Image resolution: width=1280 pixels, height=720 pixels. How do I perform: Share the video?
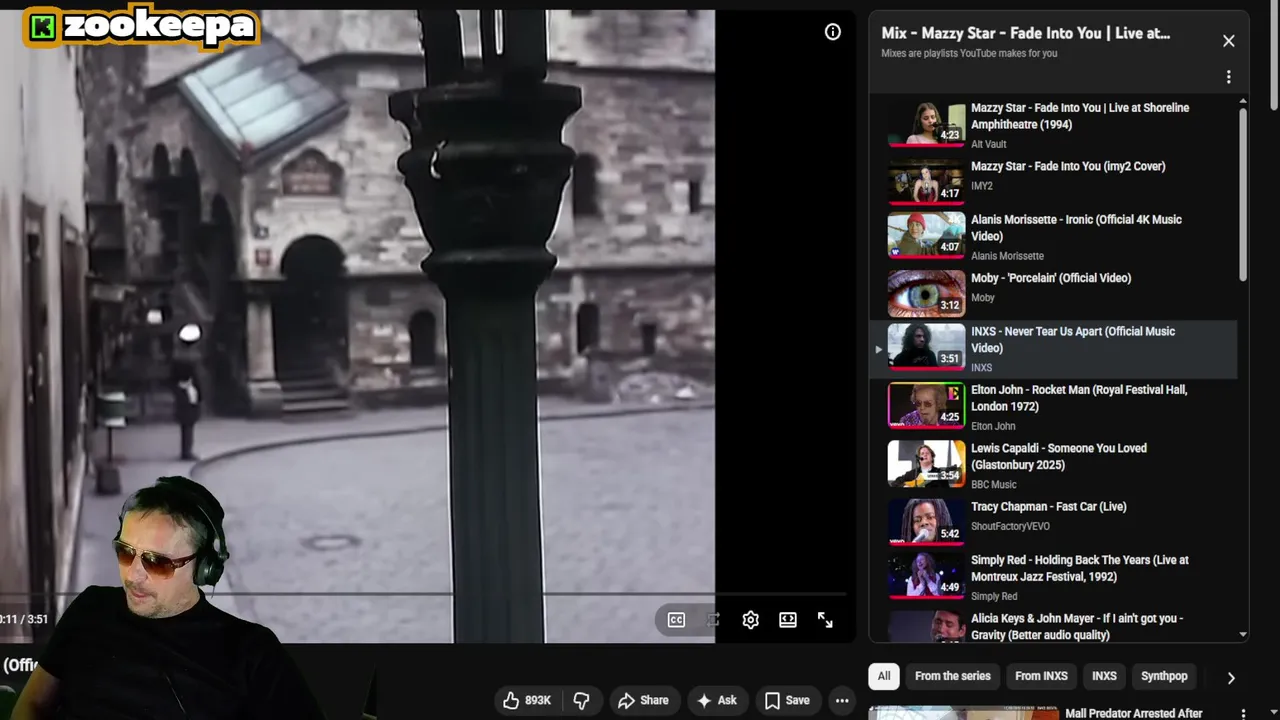[x=643, y=700]
